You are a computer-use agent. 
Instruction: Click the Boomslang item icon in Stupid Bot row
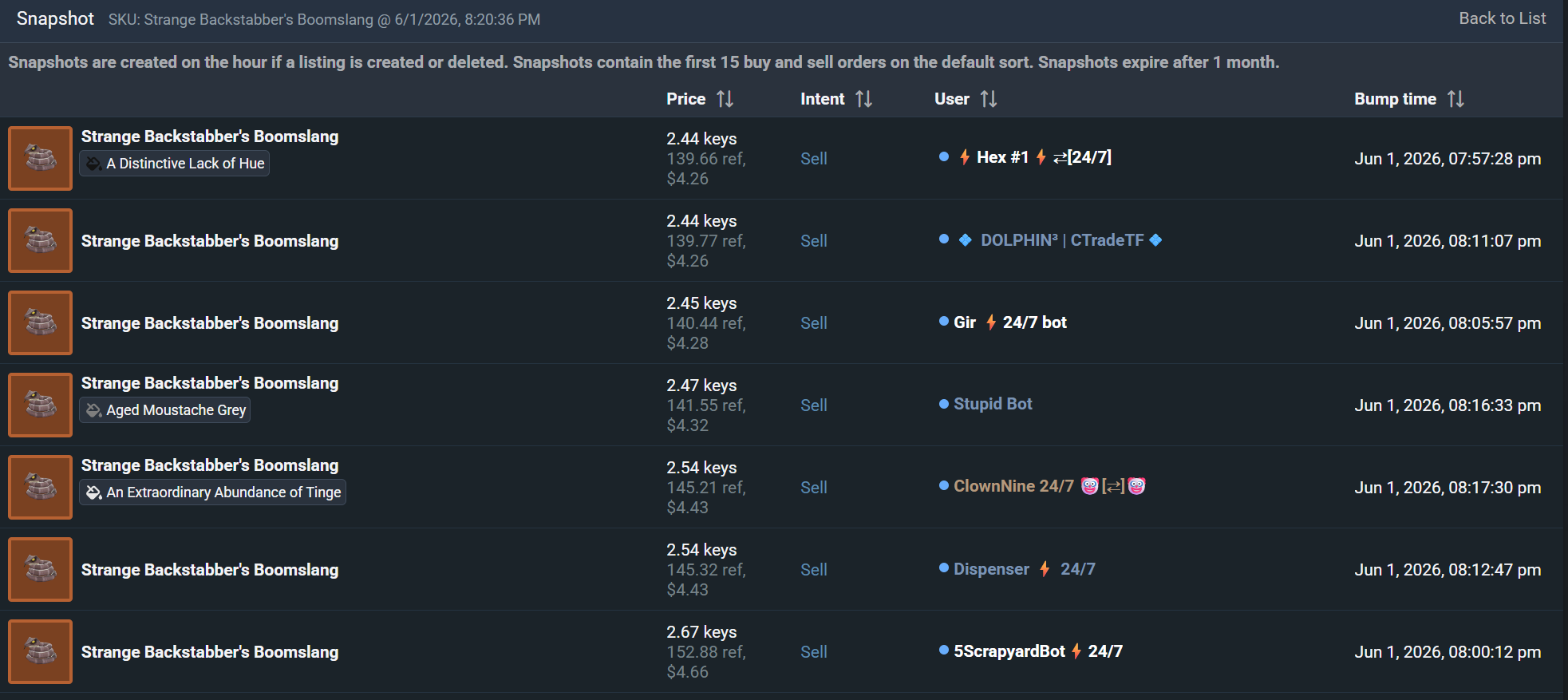pyautogui.click(x=41, y=405)
